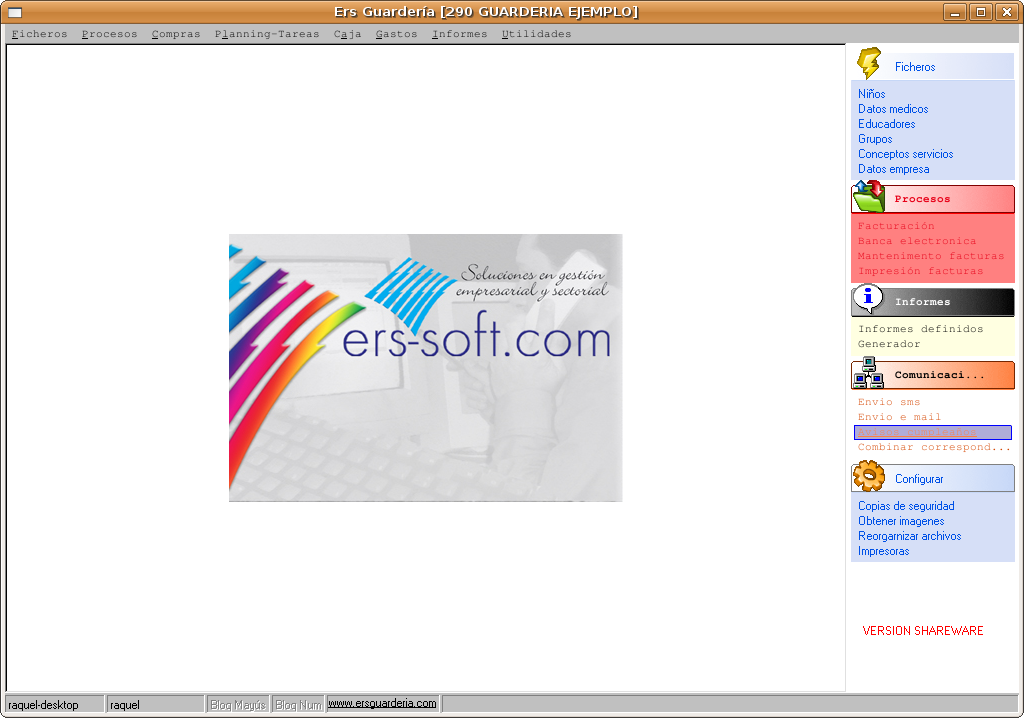Click the green folder Procesos icon
This screenshot has width=1024, height=718.
(x=869, y=197)
